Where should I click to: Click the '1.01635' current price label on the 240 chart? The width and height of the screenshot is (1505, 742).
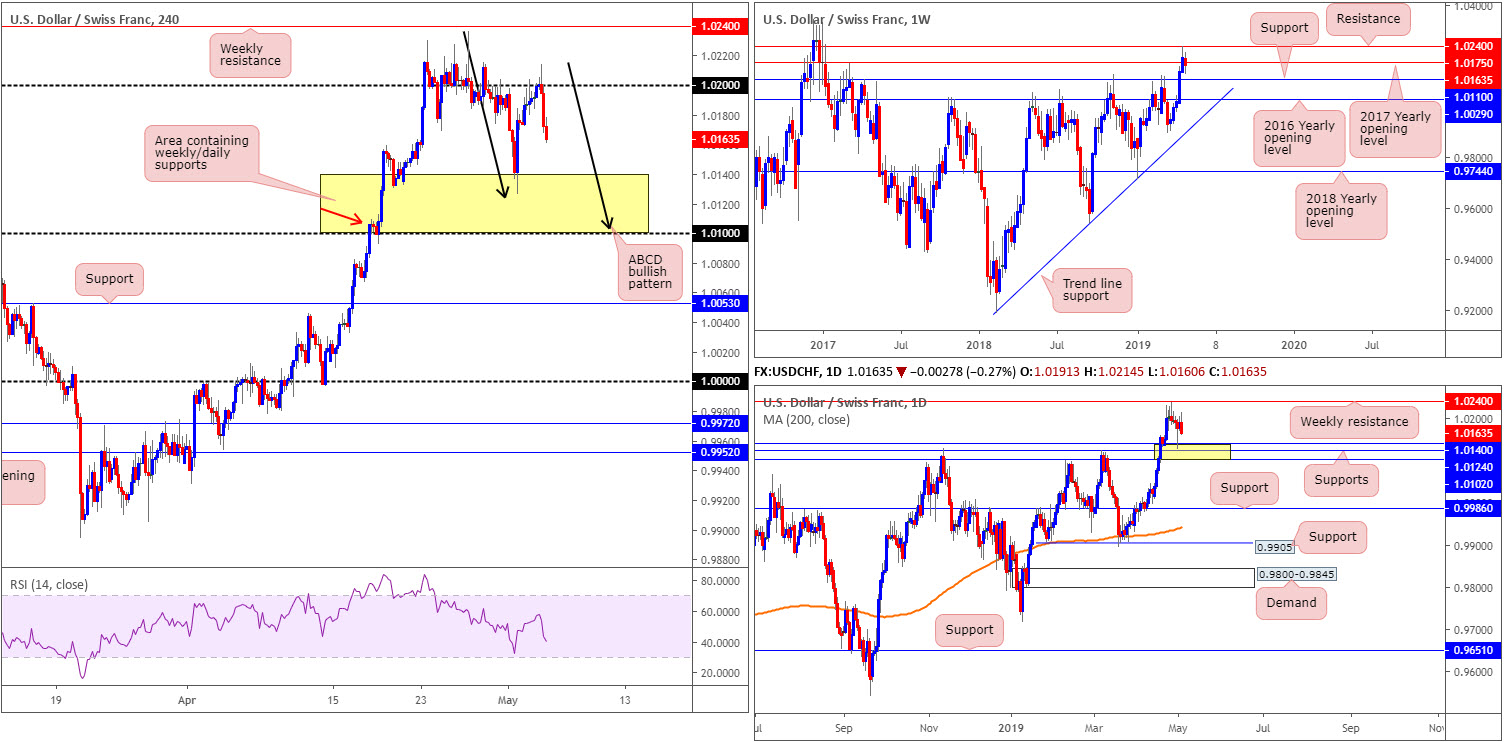pos(719,141)
